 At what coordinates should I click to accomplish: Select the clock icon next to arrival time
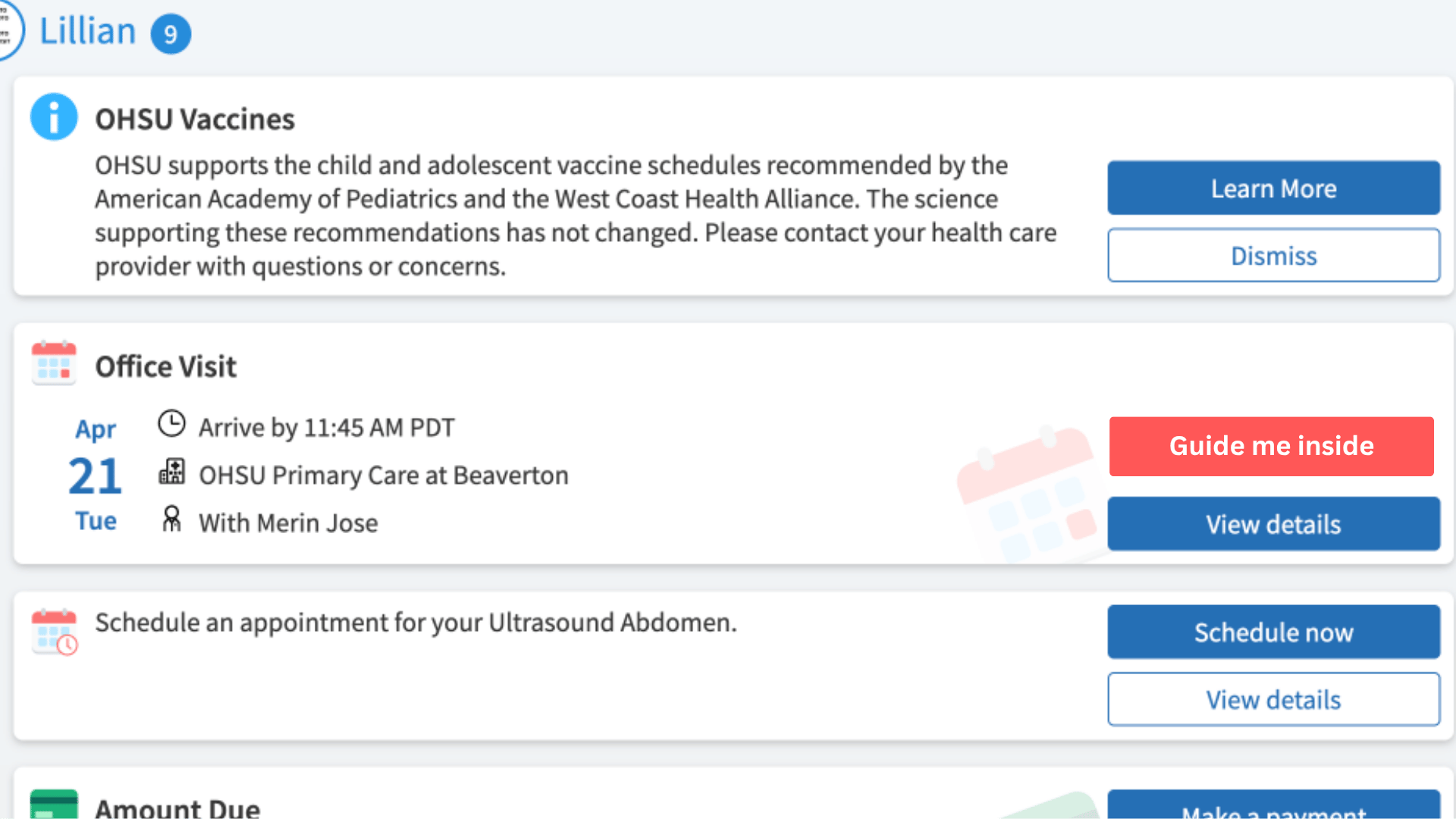click(x=171, y=425)
